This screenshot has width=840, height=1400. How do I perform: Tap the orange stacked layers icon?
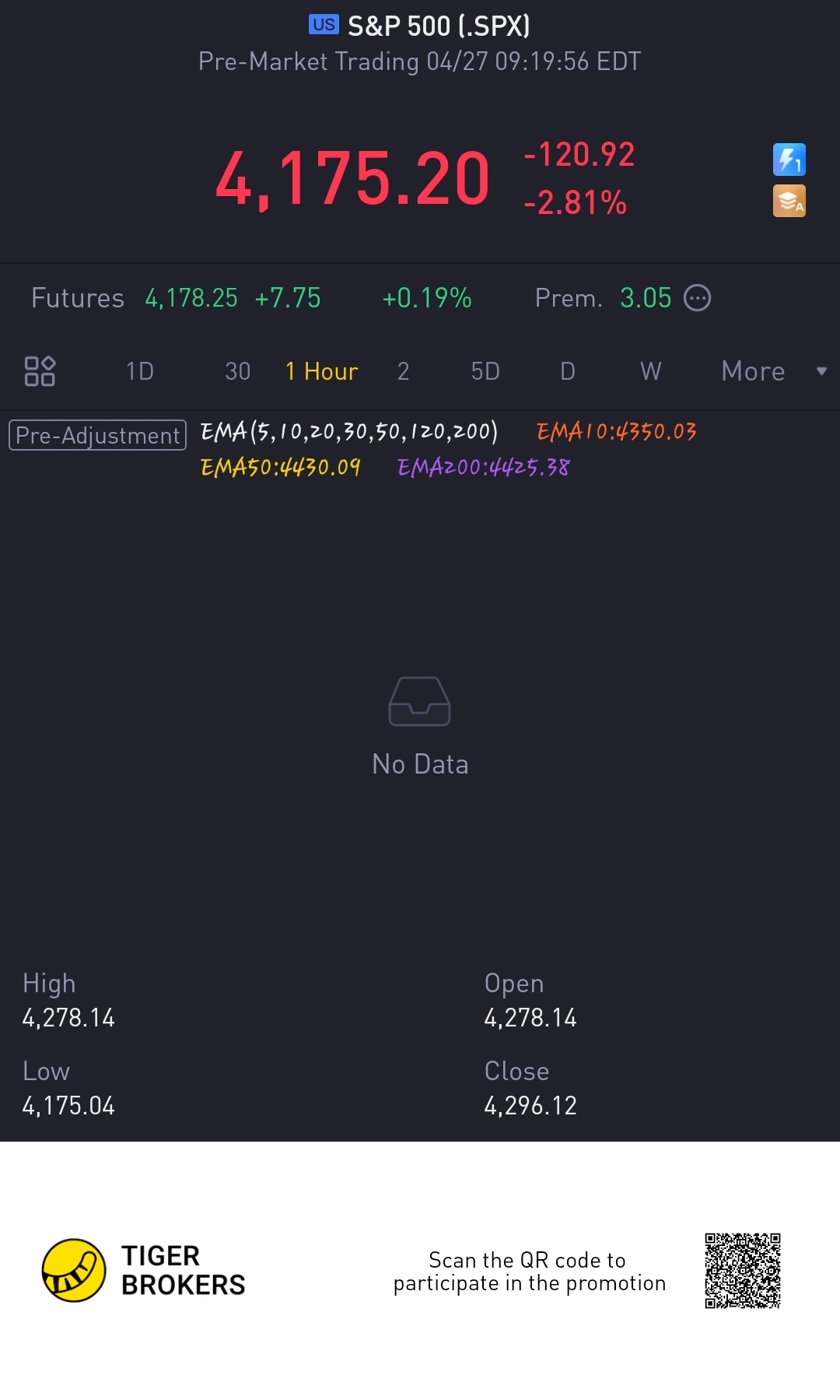(x=789, y=201)
